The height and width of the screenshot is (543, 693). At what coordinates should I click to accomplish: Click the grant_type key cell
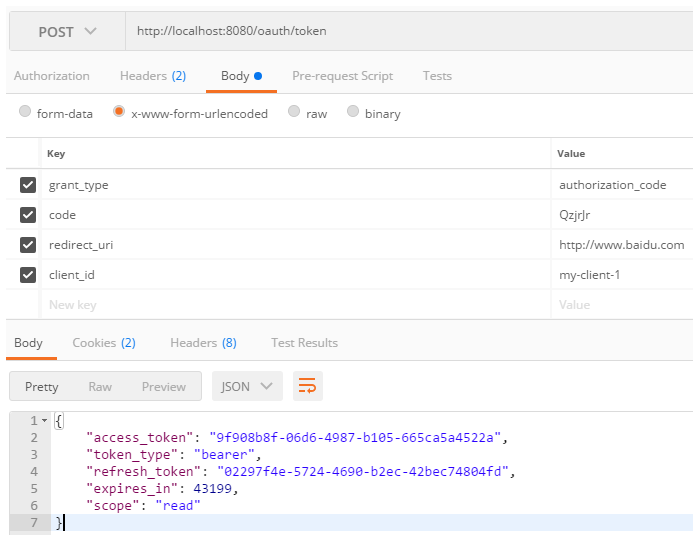click(296, 185)
